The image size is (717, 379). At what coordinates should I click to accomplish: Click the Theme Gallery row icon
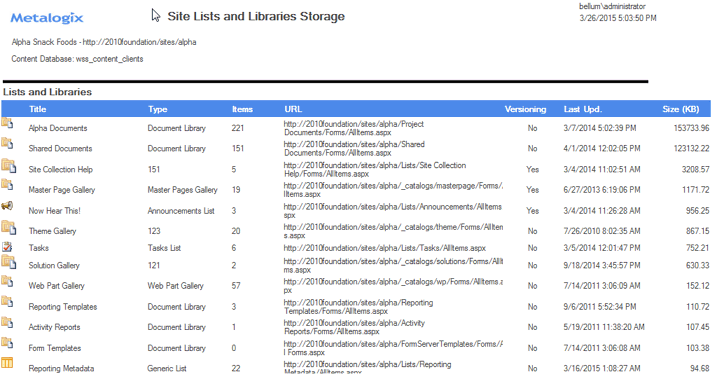click(x=8, y=228)
